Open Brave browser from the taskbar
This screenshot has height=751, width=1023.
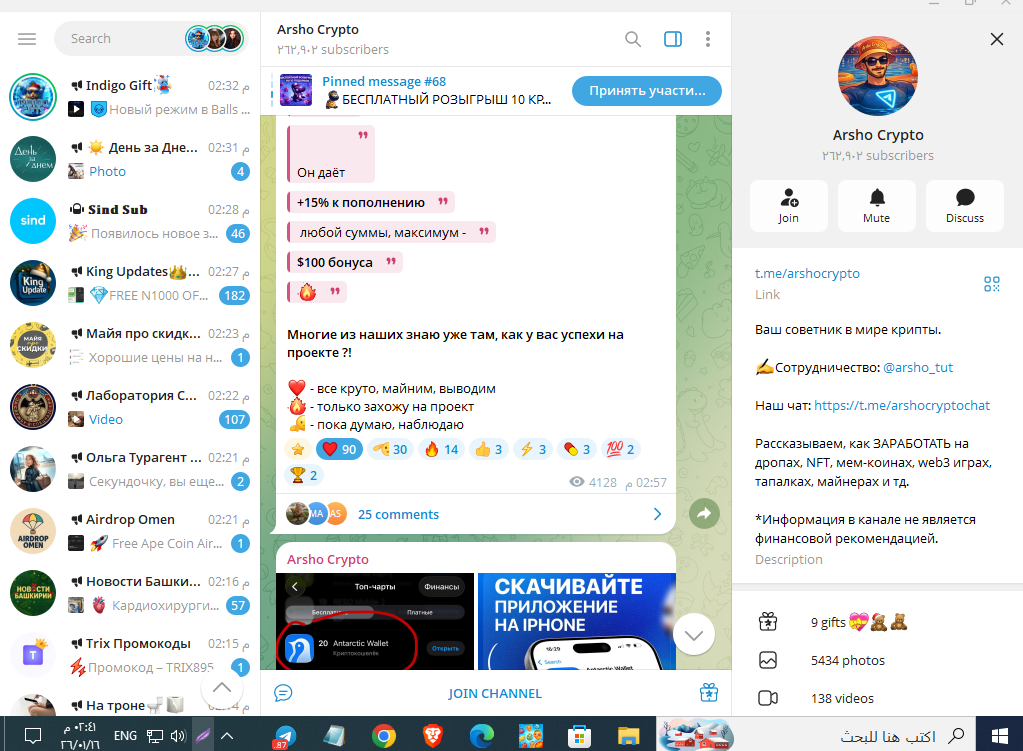[x=432, y=736]
